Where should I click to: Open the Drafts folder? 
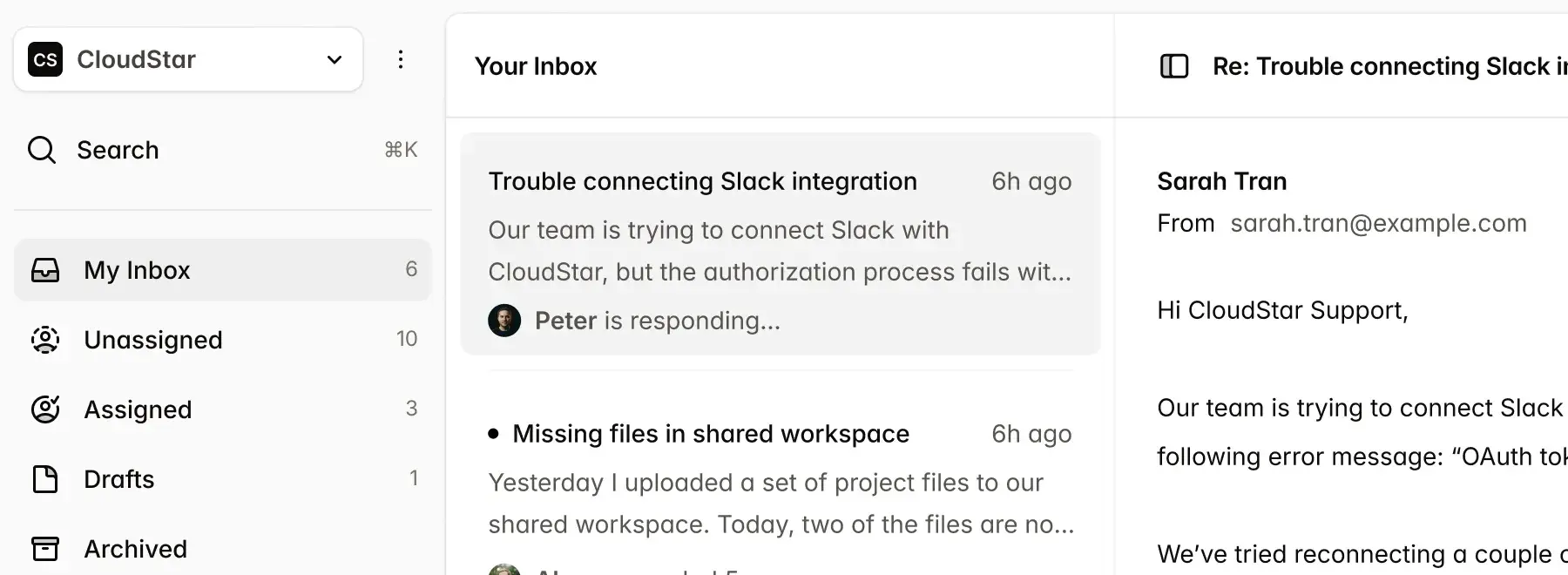(x=119, y=479)
